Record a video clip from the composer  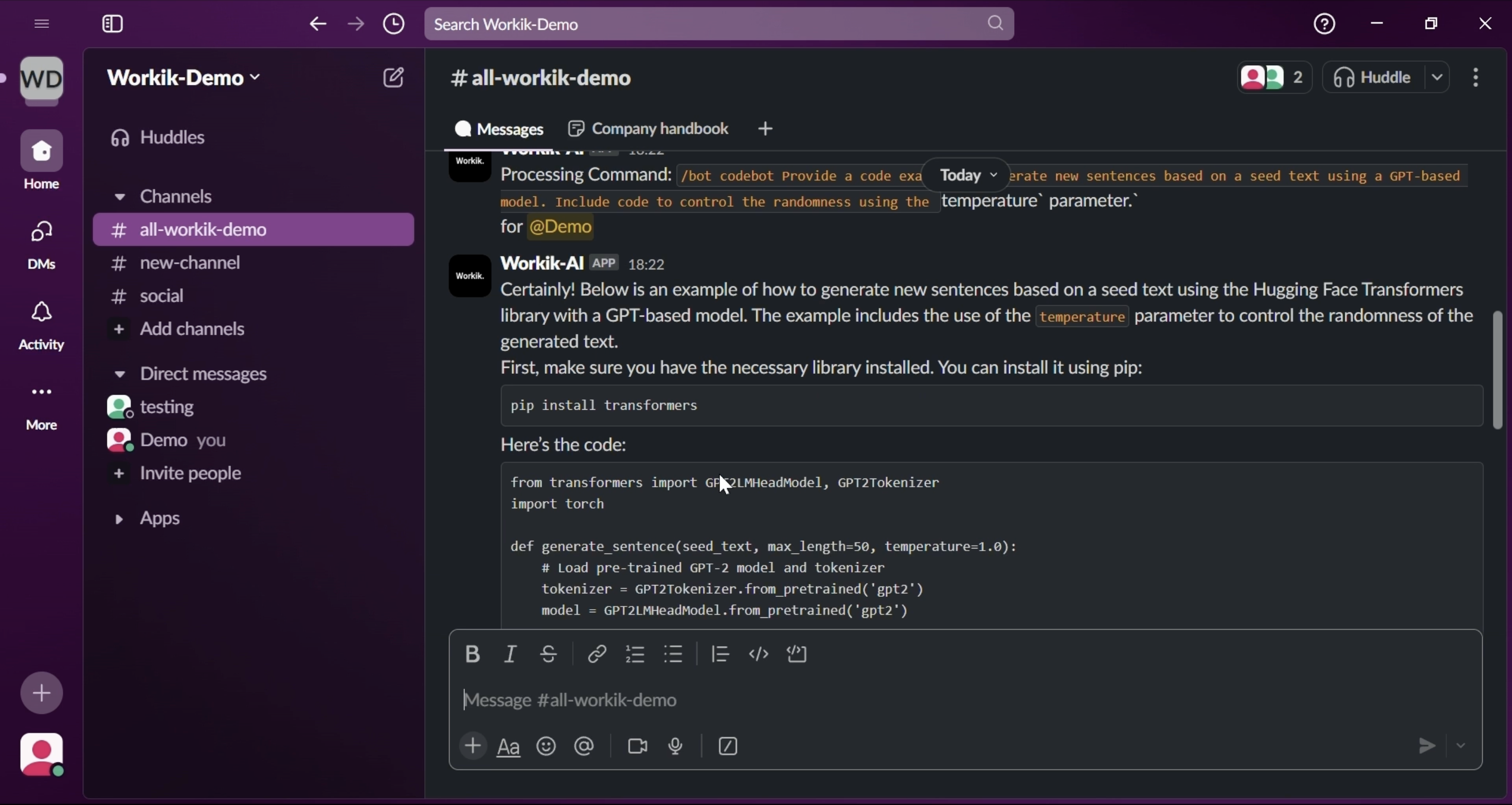click(637, 746)
